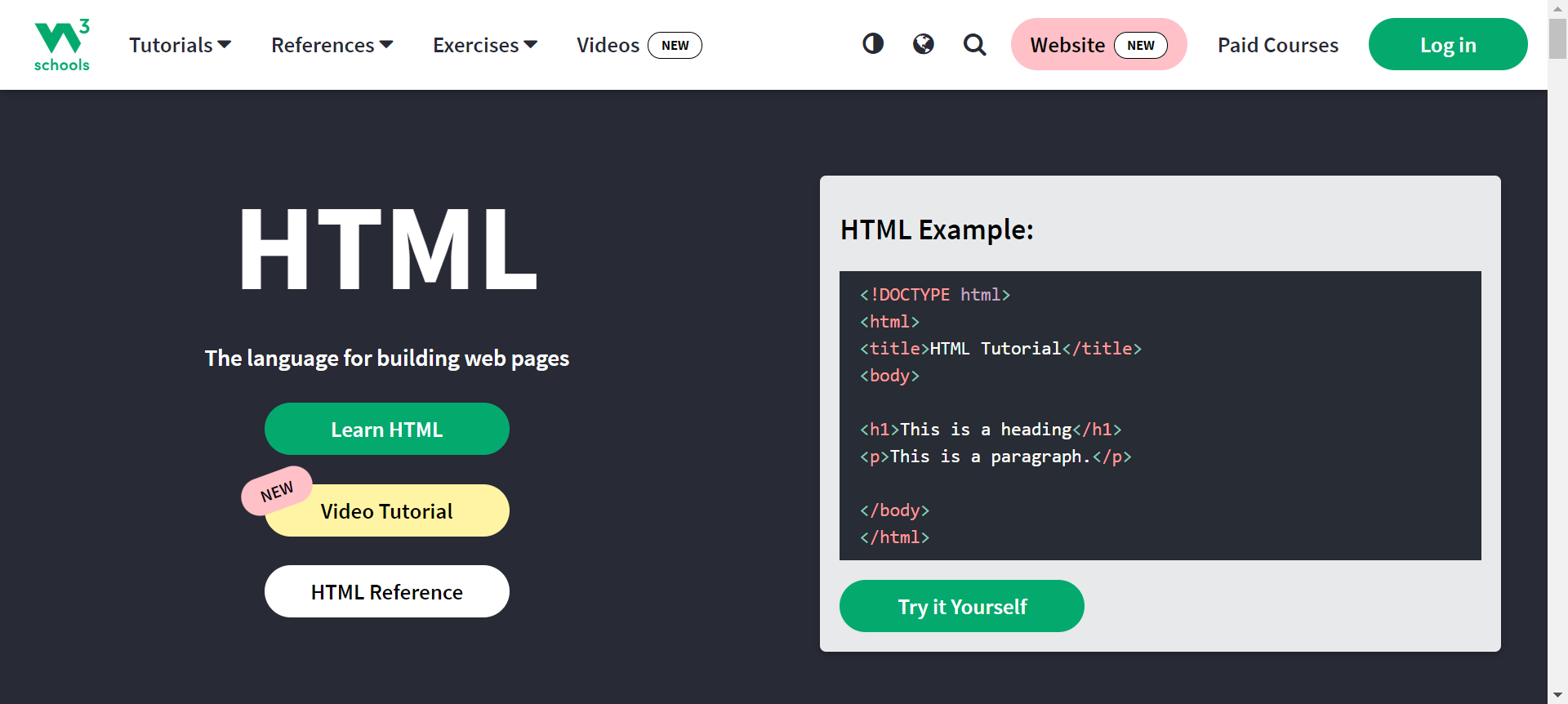Click the closing '</html>' code line
Image resolution: width=1568 pixels, height=704 pixels.
click(894, 537)
